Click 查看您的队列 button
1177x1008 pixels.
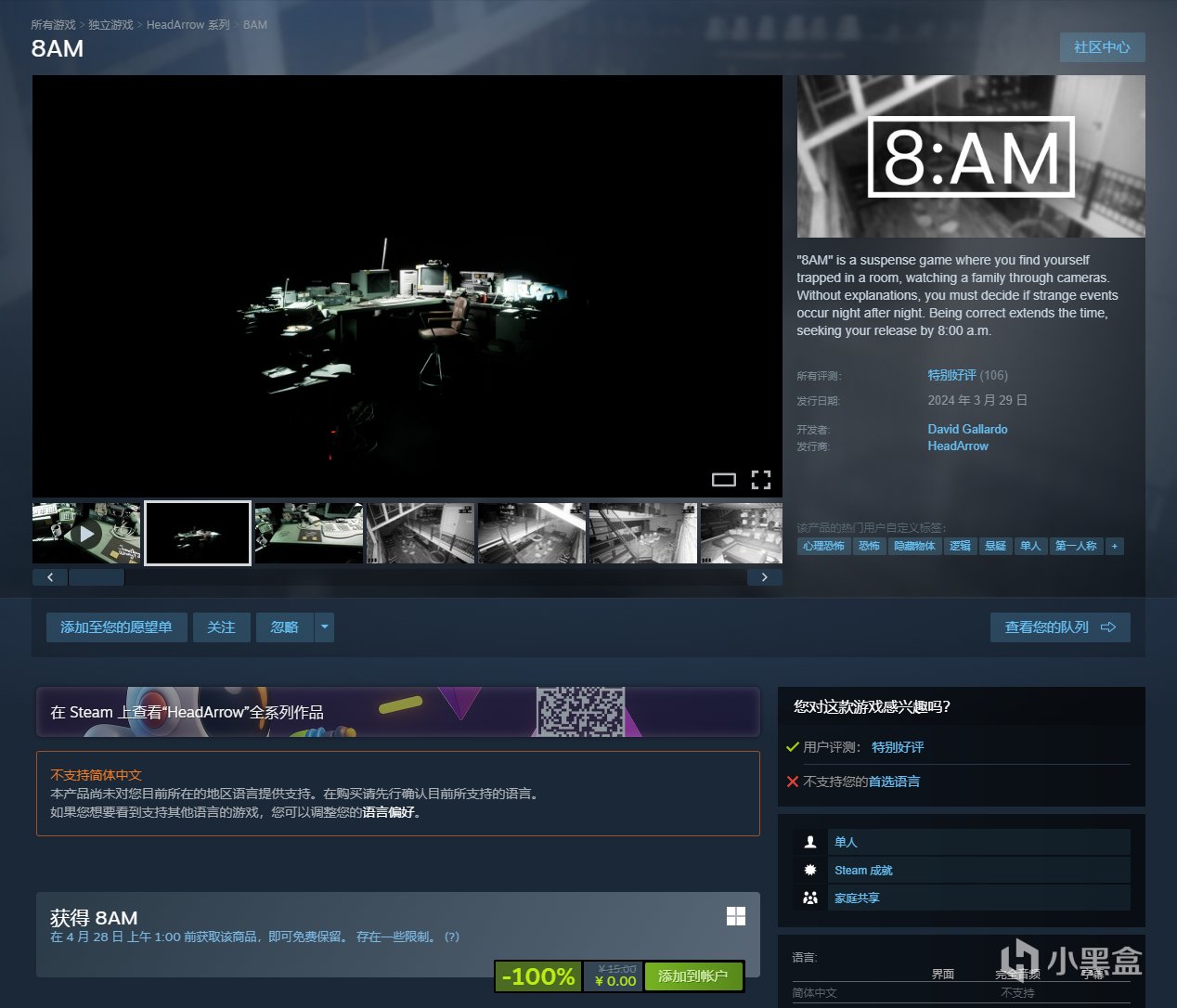click(x=1060, y=627)
